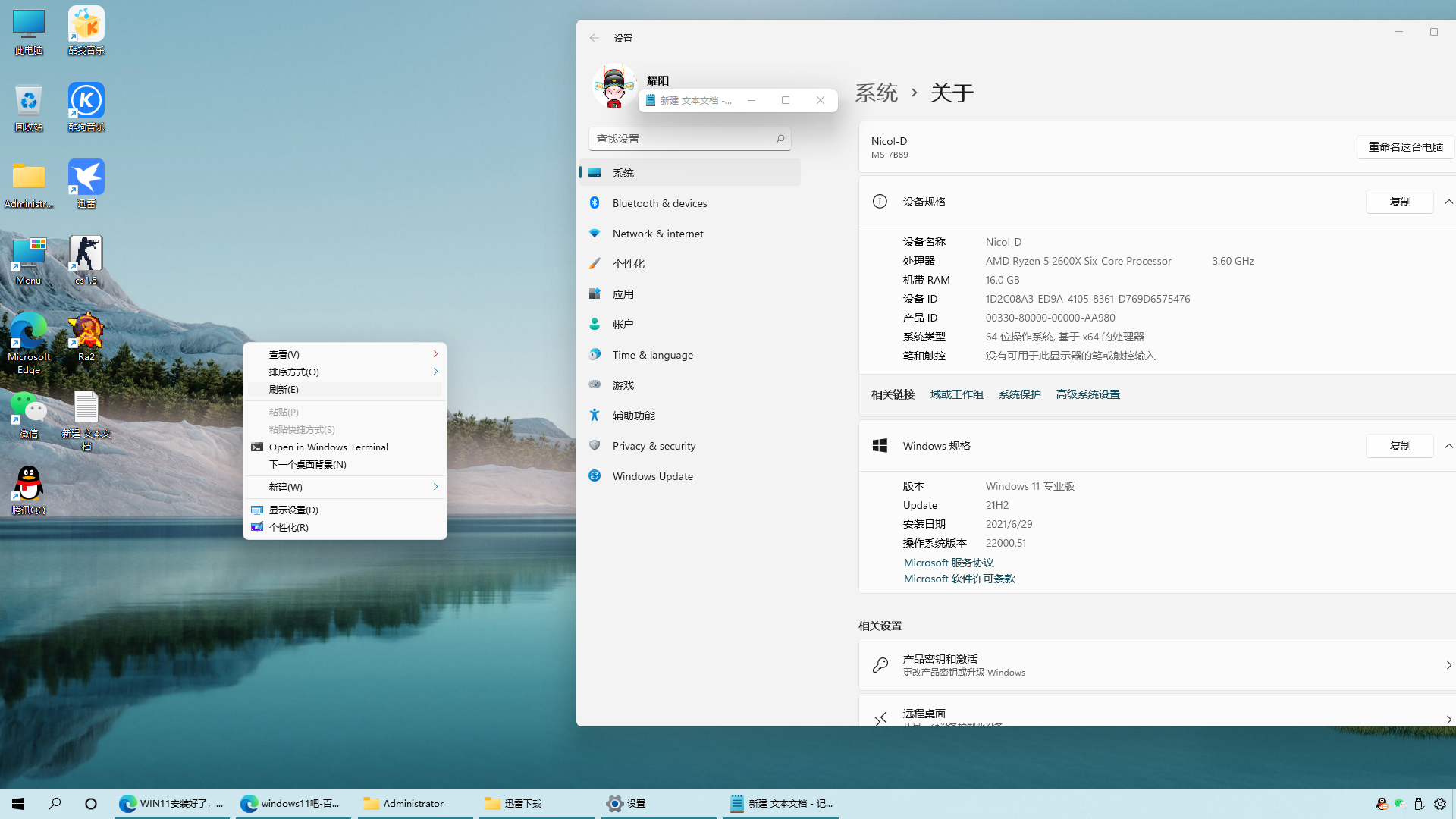Viewport: 1456px width, 819px height.
Task: Open 域或工作组 link
Action: tap(956, 394)
